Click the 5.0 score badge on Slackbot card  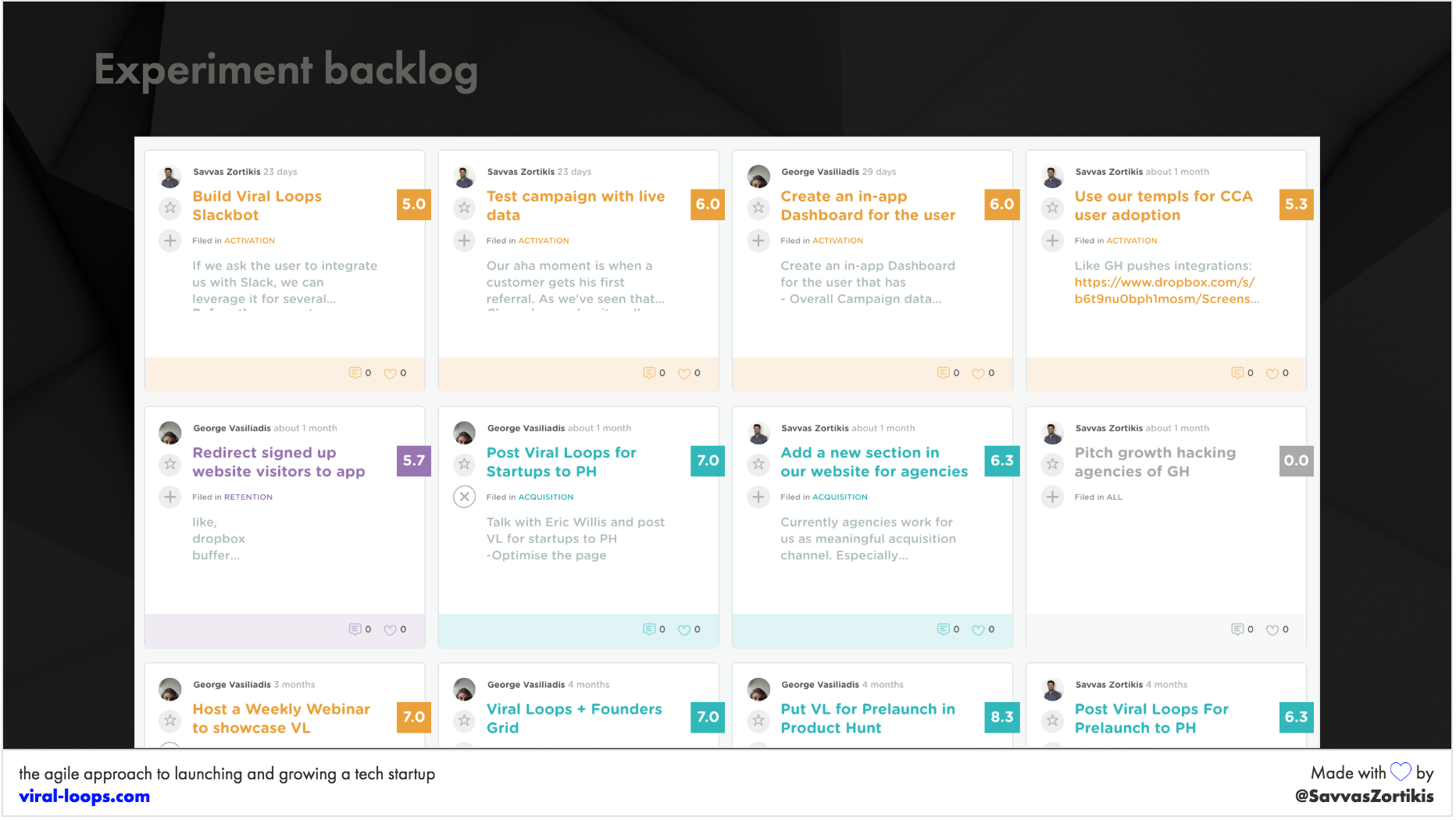[x=414, y=205]
